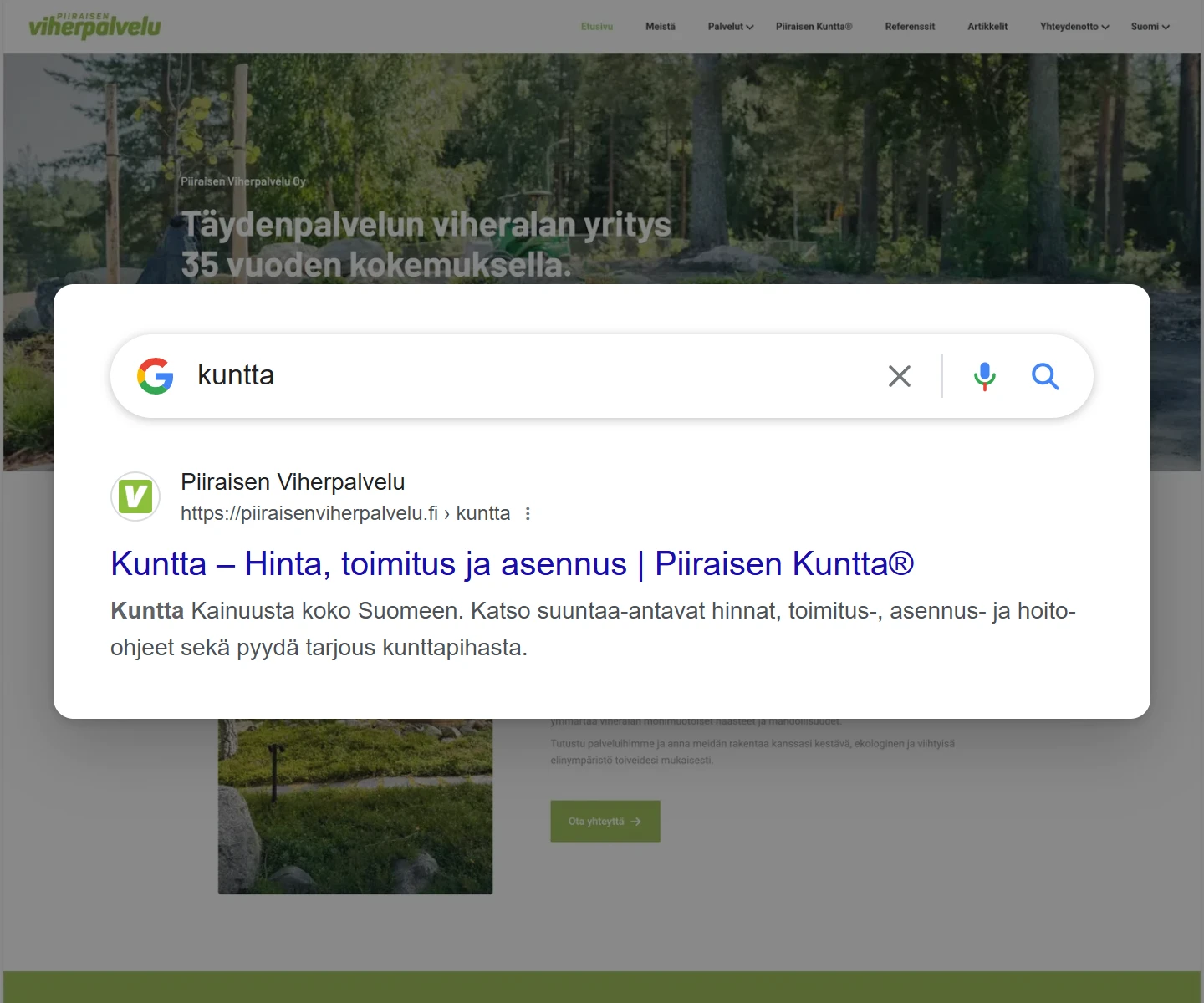
Task: Open the Referenssit menu item
Action: tap(910, 27)
